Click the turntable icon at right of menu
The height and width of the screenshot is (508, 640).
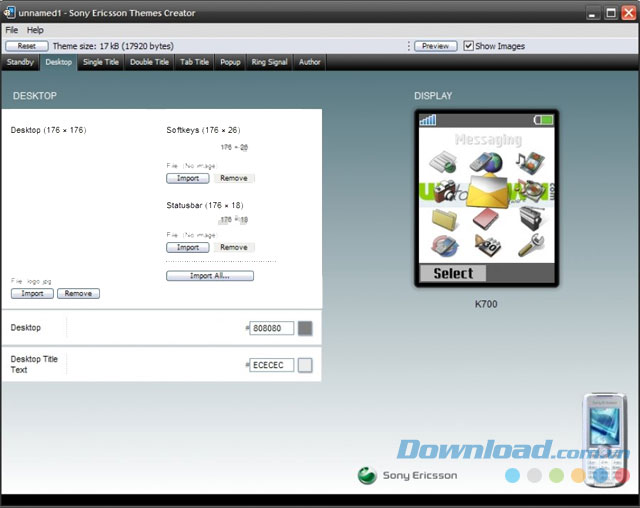[x=532, y=190]
